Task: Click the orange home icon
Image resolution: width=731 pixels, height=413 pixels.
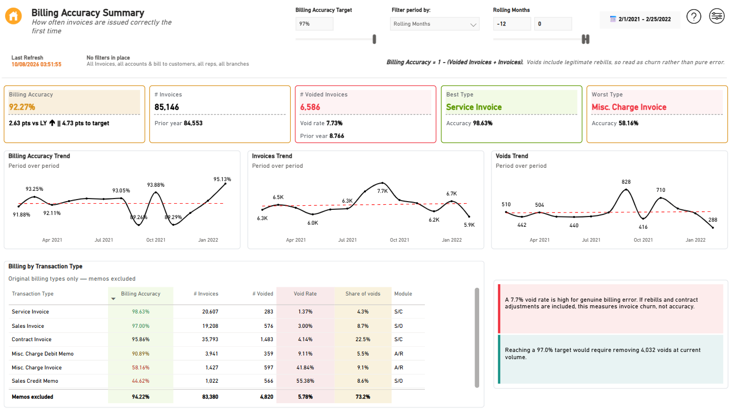Action: (13, 16)
